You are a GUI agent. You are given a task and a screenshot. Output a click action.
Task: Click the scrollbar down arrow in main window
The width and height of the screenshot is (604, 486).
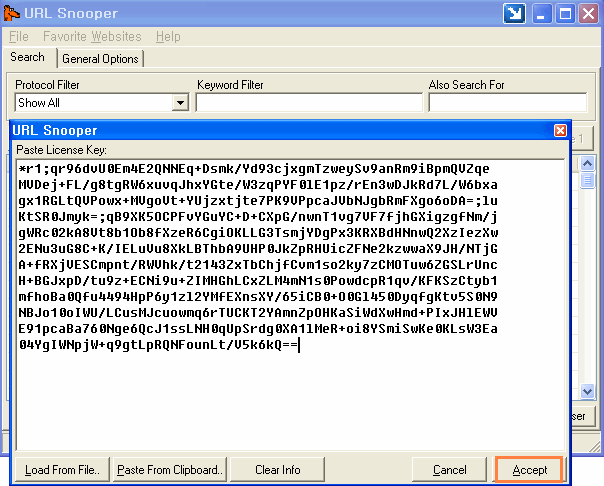point(587,392)
